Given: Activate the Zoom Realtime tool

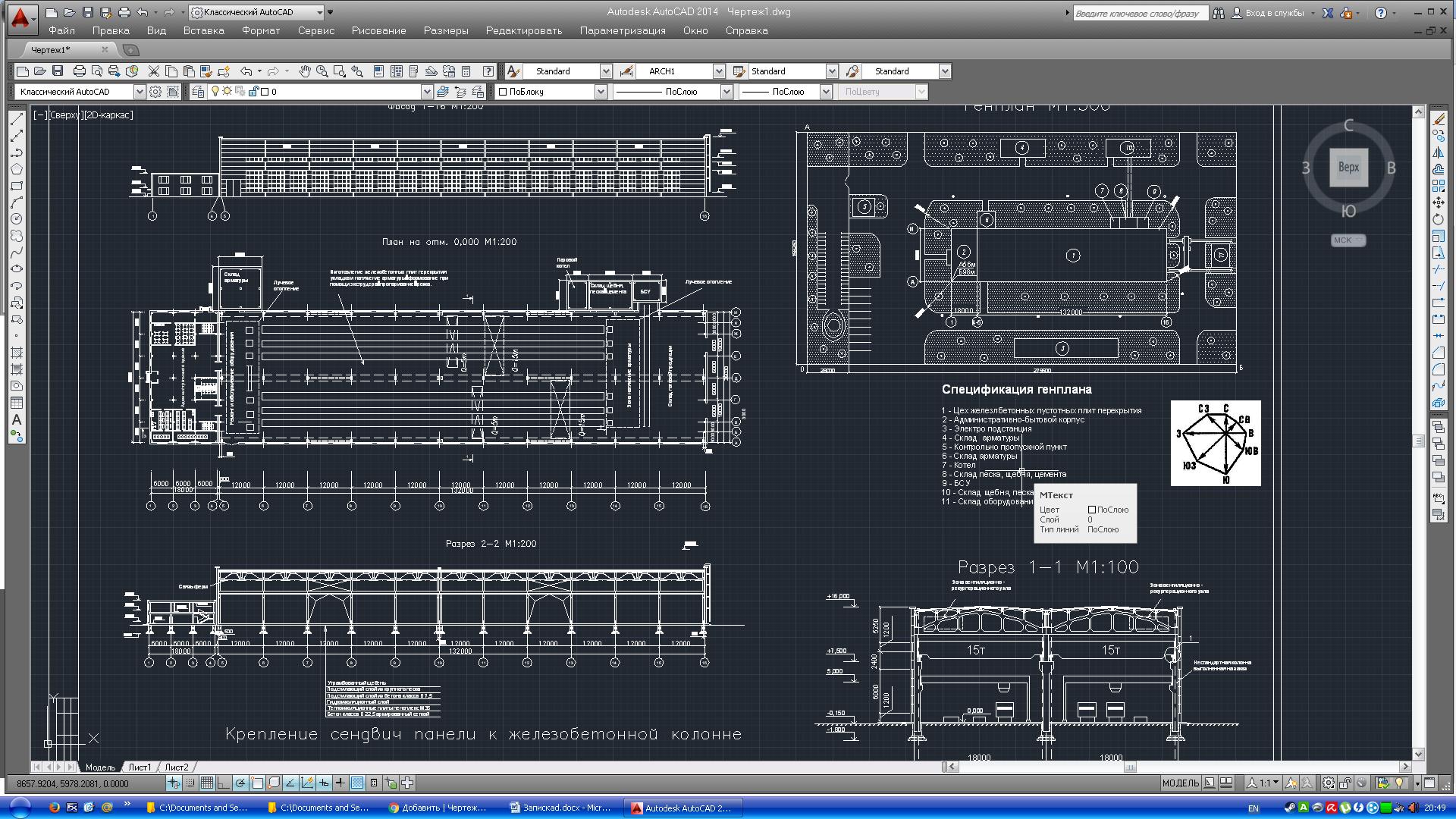Looking at the screenshot, I should pos(322,71).
